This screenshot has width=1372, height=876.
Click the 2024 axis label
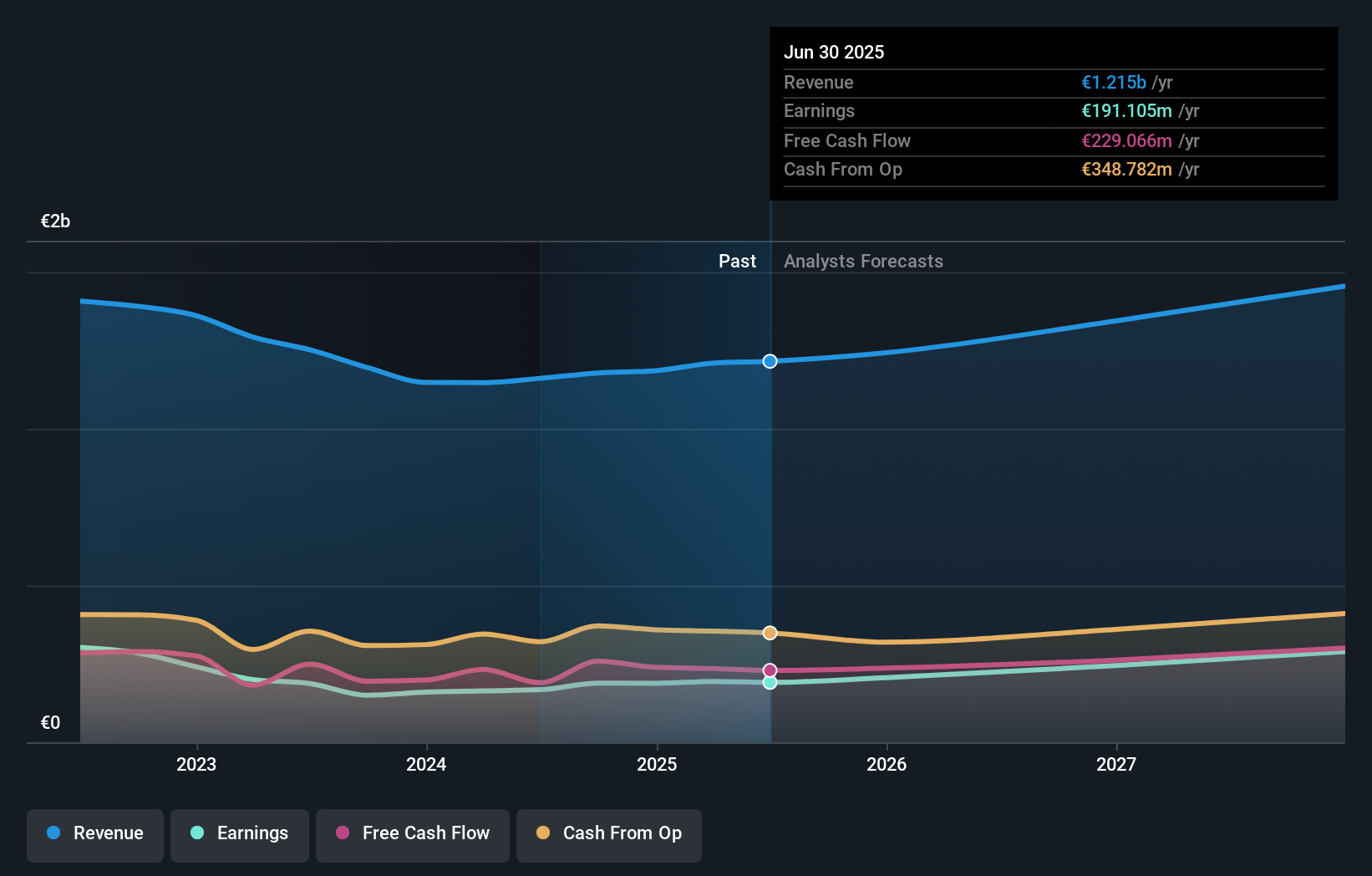tap(426, 764)
